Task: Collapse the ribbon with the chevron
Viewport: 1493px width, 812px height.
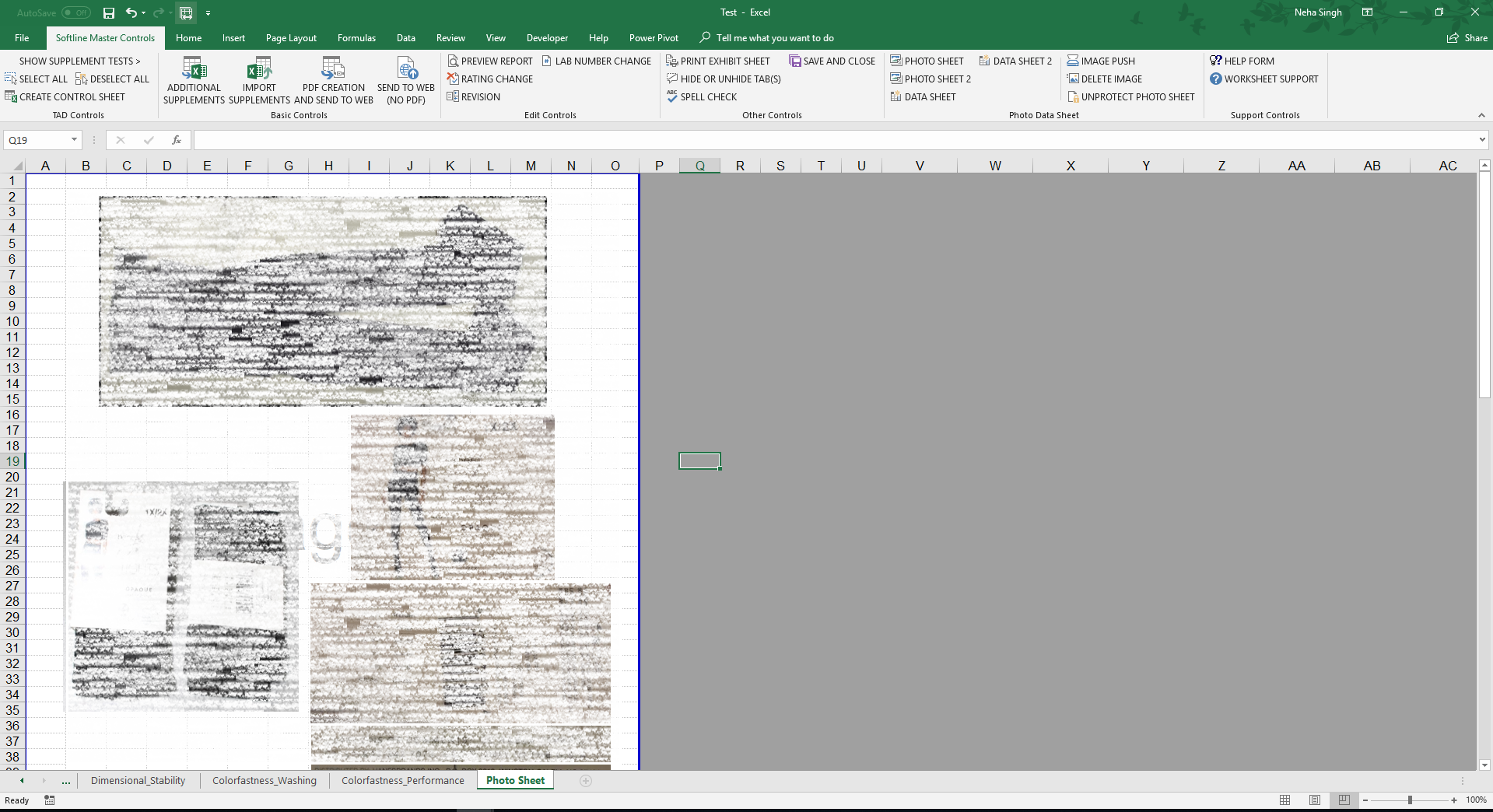Action: (x=1481, y=115)
